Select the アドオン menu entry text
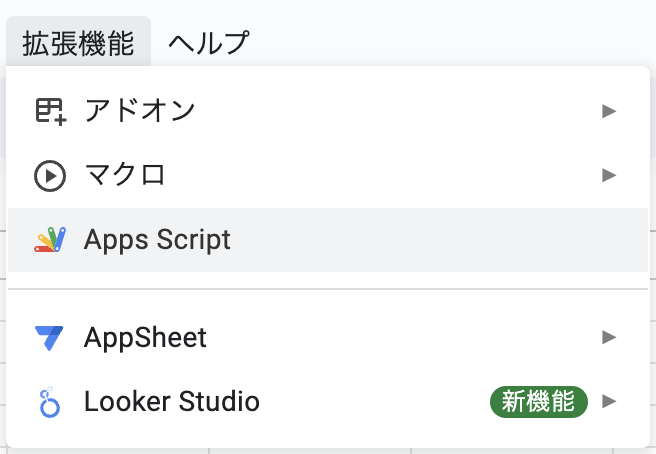 tap(140, 111)
